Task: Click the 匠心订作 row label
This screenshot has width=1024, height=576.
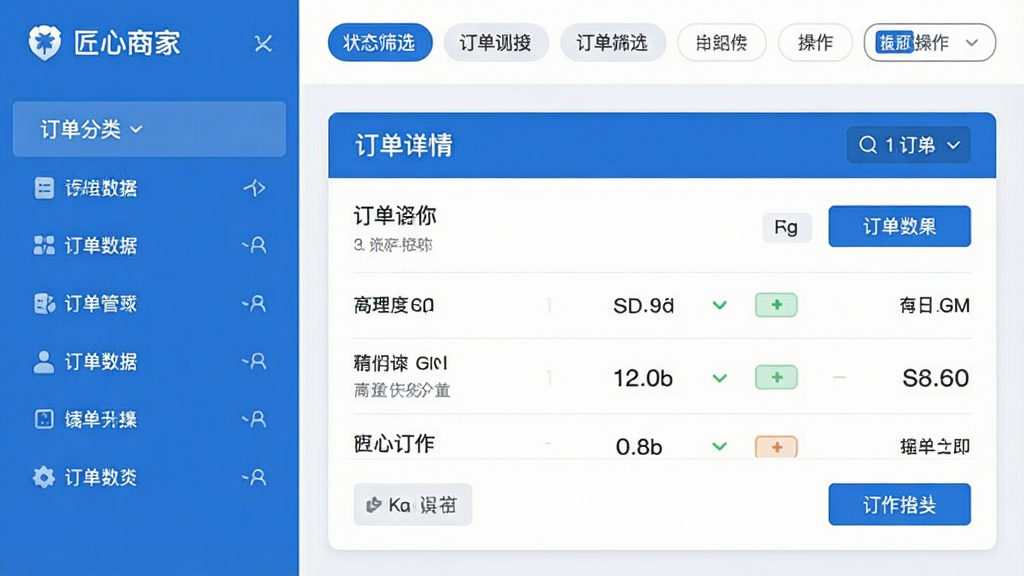Action: (394, 444)
